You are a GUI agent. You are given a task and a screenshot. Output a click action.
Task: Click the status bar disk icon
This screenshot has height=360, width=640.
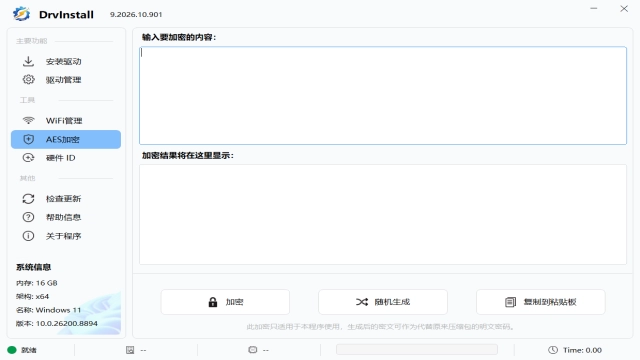(x=130, y=350)
